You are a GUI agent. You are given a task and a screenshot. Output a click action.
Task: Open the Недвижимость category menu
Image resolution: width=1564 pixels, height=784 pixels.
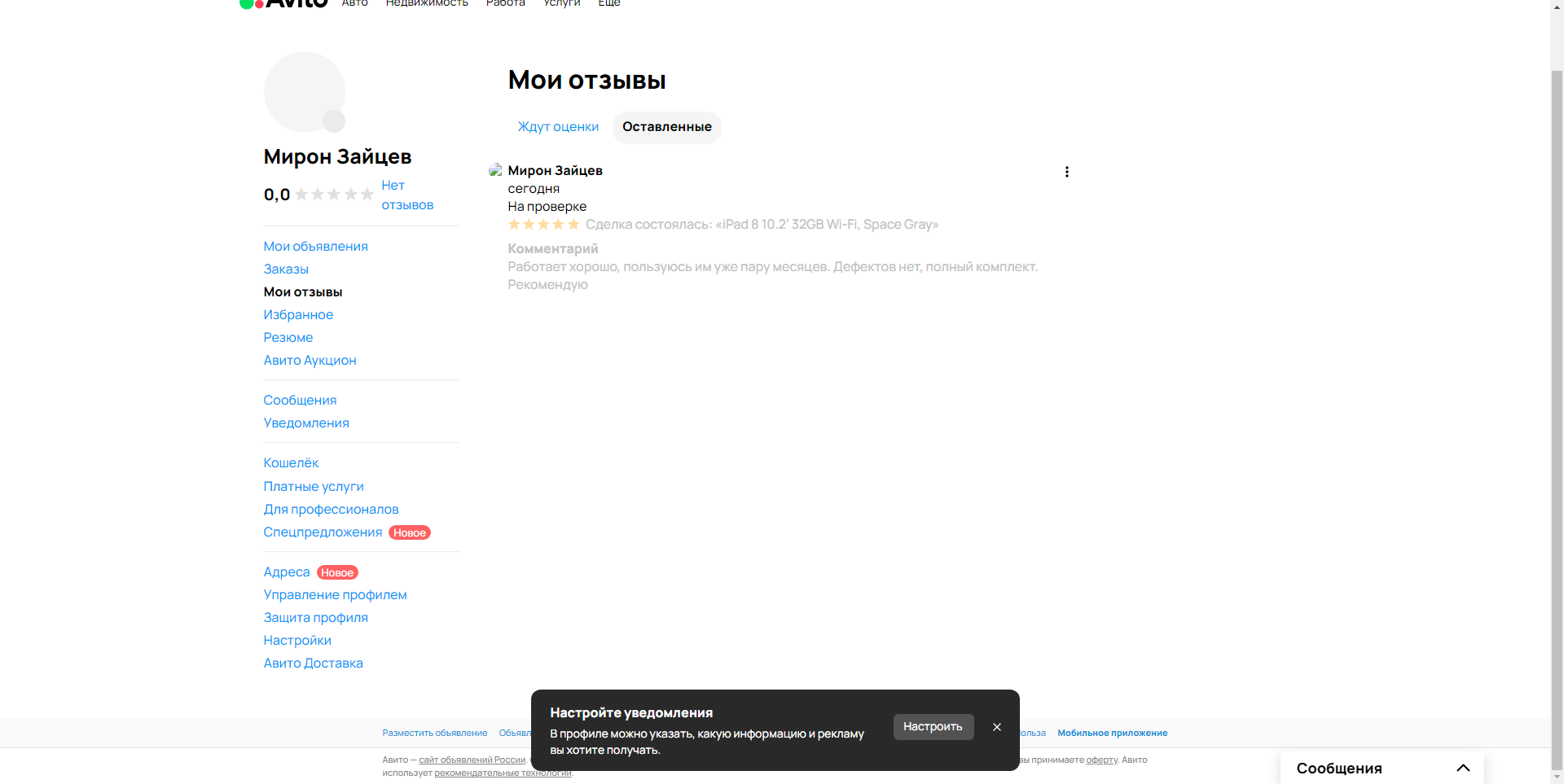[427, 3]
